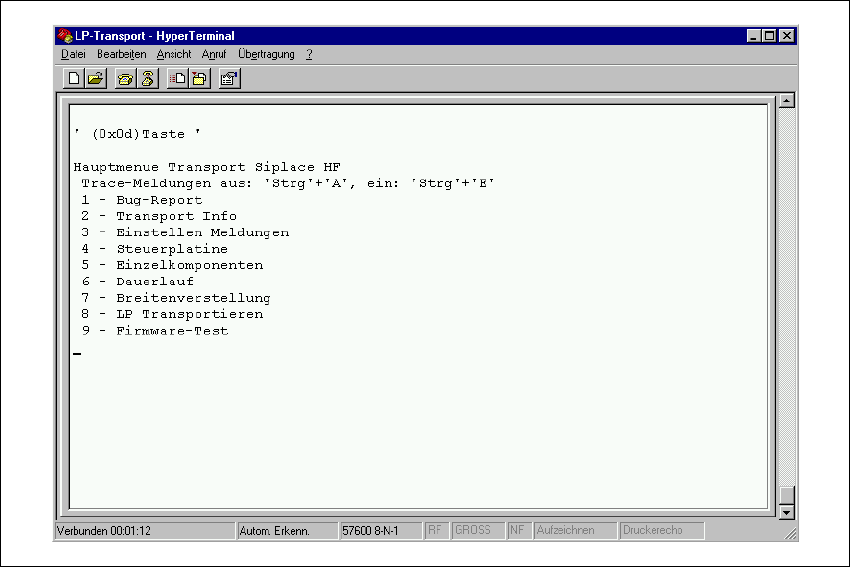Viewport: 850px width, 567px height.
Task: Open the Anruf menu
Action: pos(214,54)
